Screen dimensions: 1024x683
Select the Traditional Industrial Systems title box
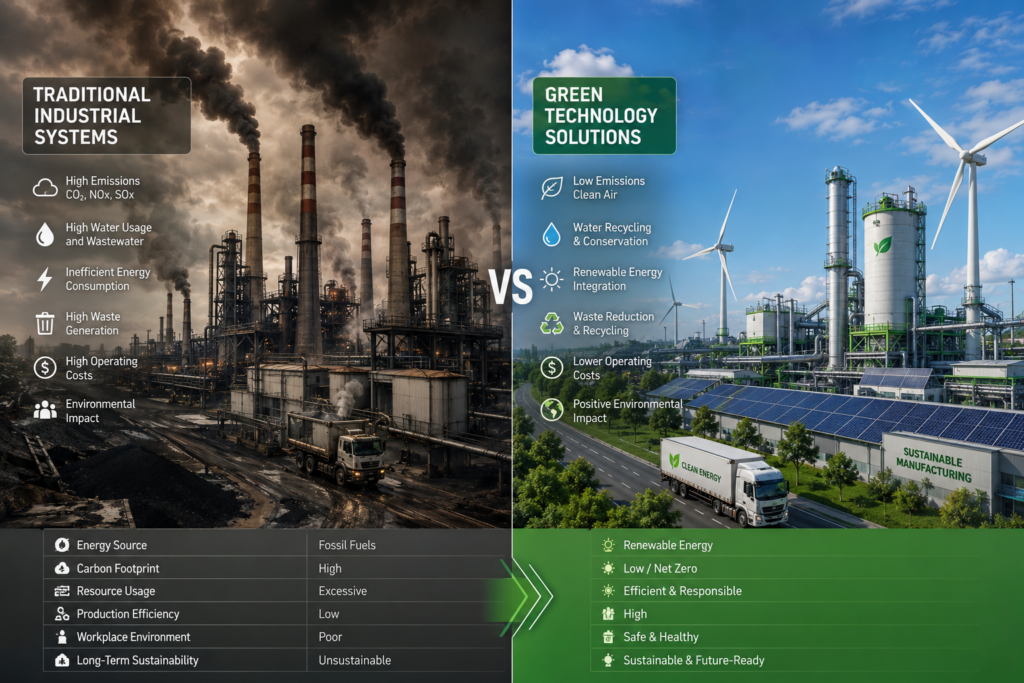pos(107,116)
